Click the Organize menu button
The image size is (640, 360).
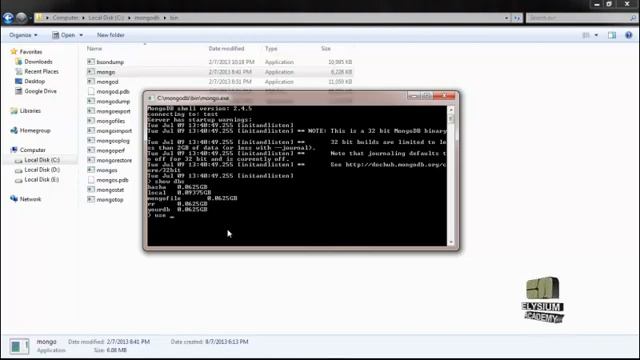pos(23,35)
